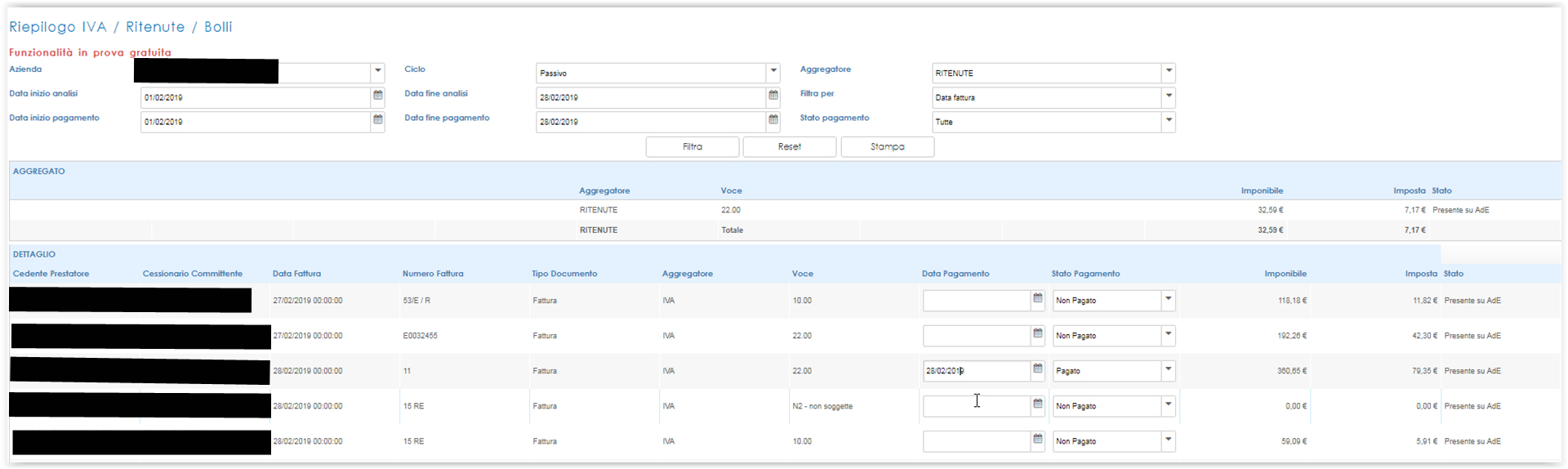Open payment date calendar for N2 - non soggette row
Viewport: 1568px width, 469px height.
(1037, 404)
